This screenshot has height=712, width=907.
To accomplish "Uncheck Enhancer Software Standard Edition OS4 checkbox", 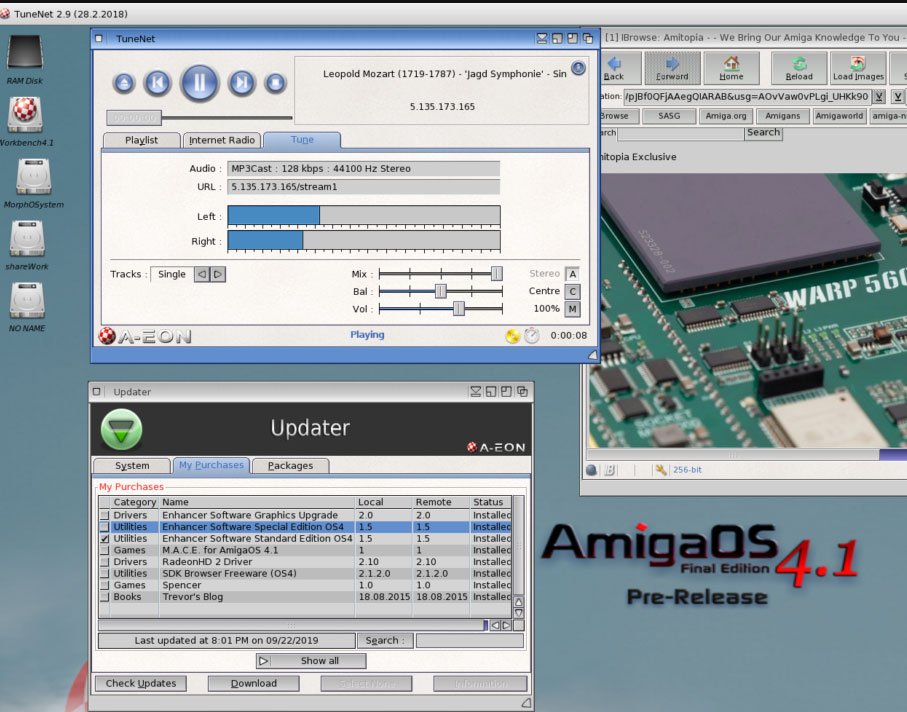I will 104,538.
